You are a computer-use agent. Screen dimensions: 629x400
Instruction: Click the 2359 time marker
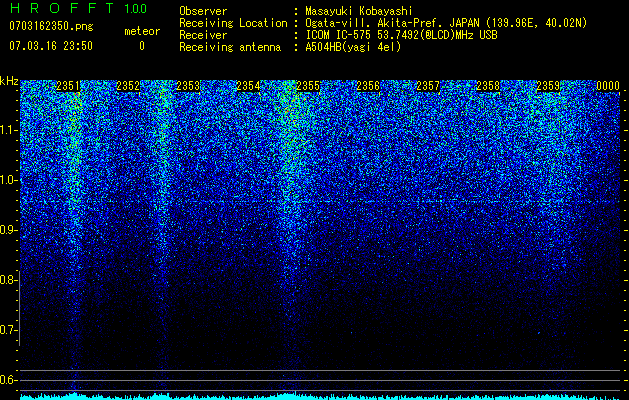click(x=548, y=86)
